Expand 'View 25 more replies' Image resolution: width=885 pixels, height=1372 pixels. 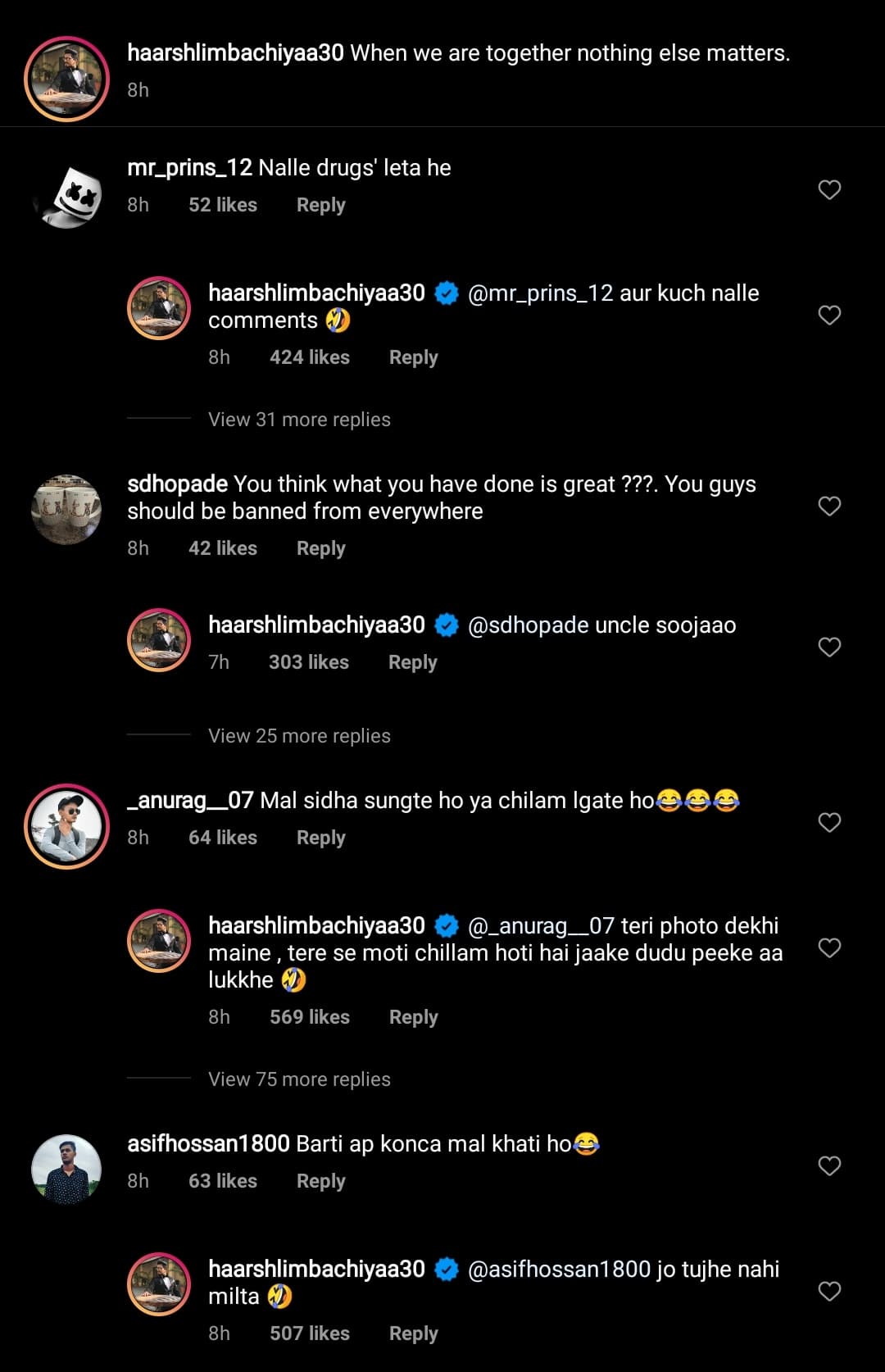click(x=297, y=735)
